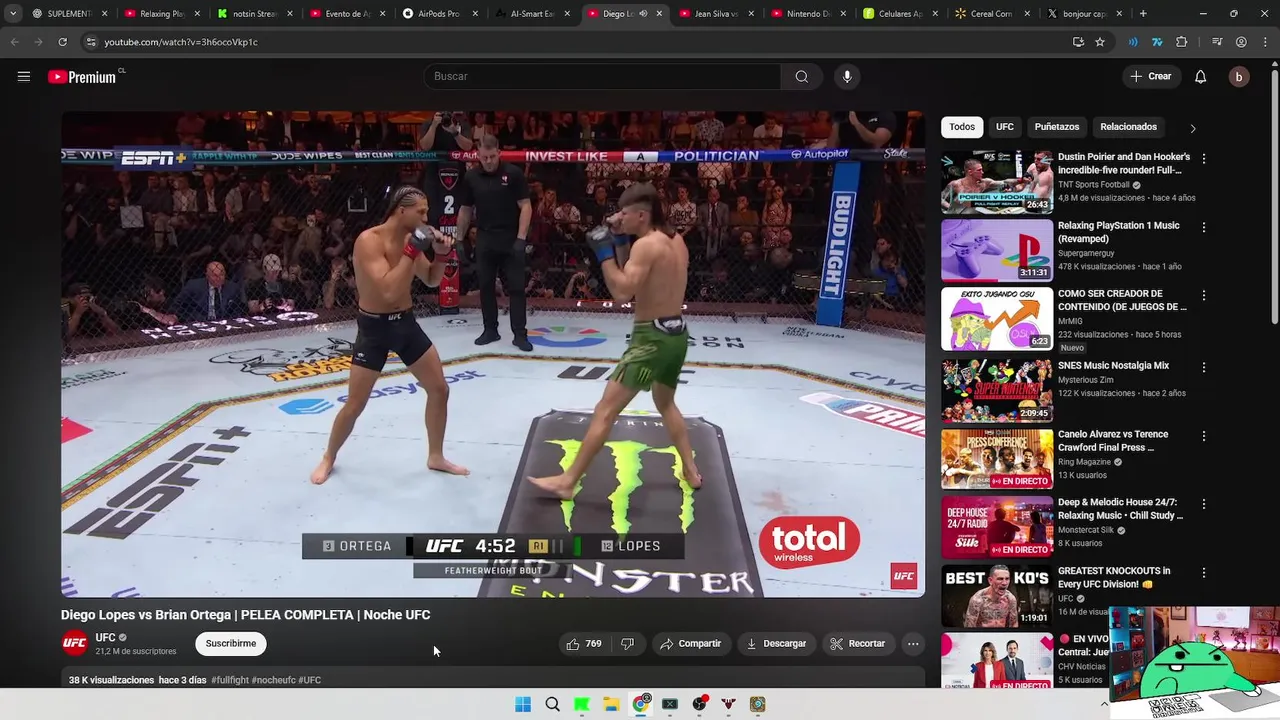This screenshot has width=1280, height=720.
Task: Mute the Diego Lopes tab audio
Action: point(642,14)
